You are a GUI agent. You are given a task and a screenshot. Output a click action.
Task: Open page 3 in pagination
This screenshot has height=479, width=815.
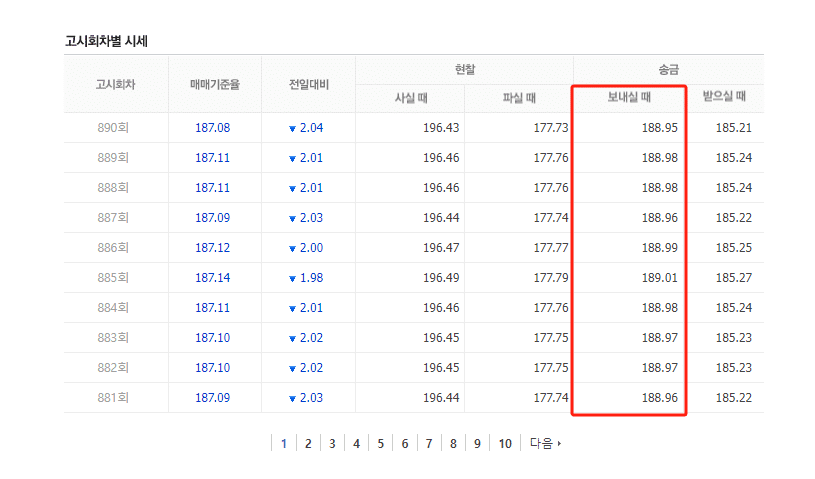[x=332, y=443]
